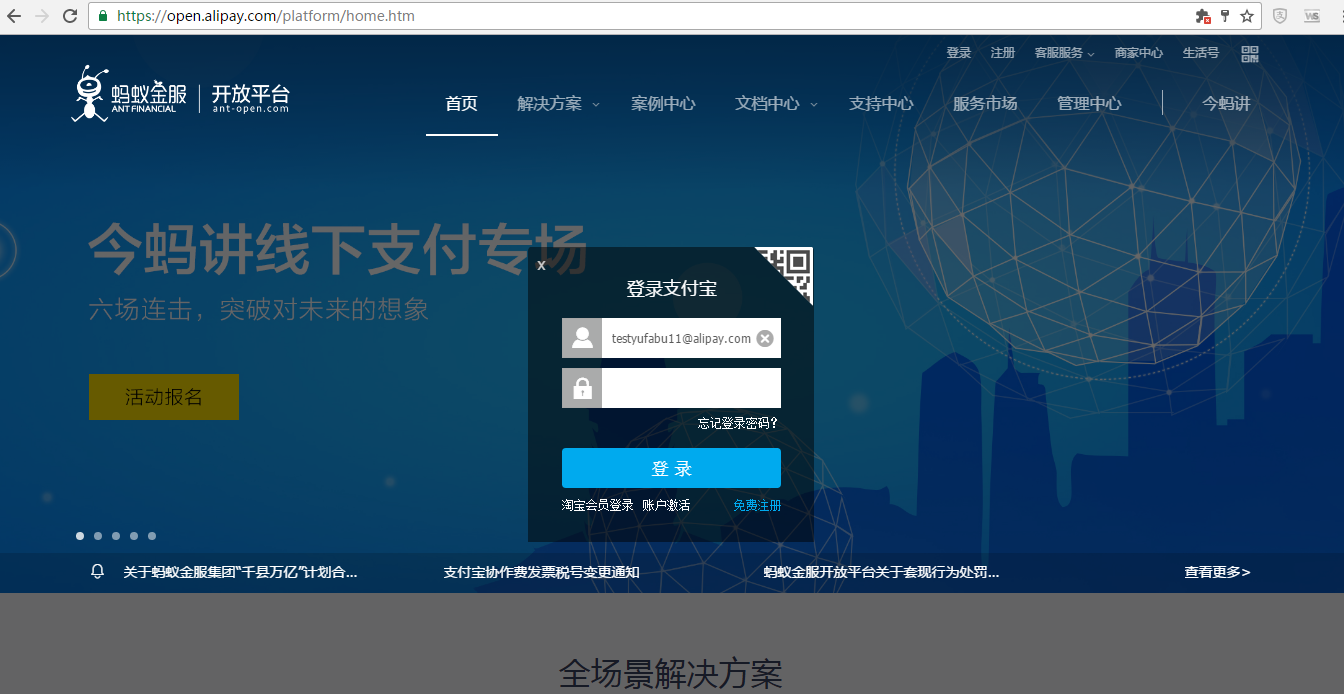The width and height of the screenshot is (1344, 694).
Task: Click the padlock icon beside password field
Action: [582, 388]
